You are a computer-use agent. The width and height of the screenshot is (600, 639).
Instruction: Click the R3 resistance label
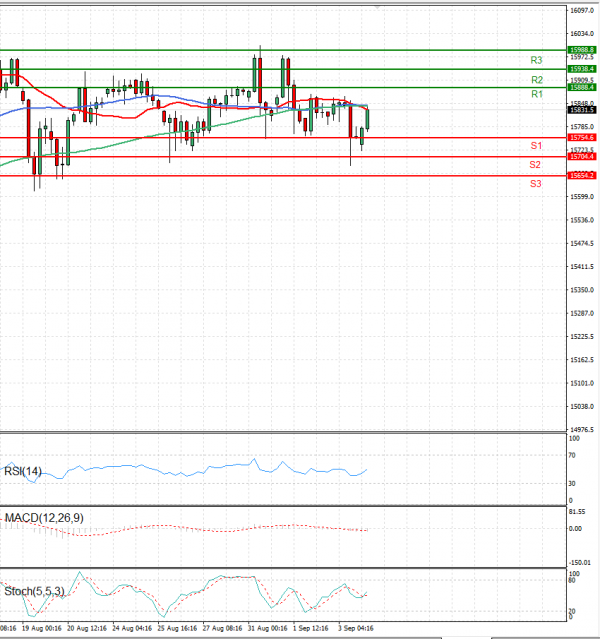536,60
